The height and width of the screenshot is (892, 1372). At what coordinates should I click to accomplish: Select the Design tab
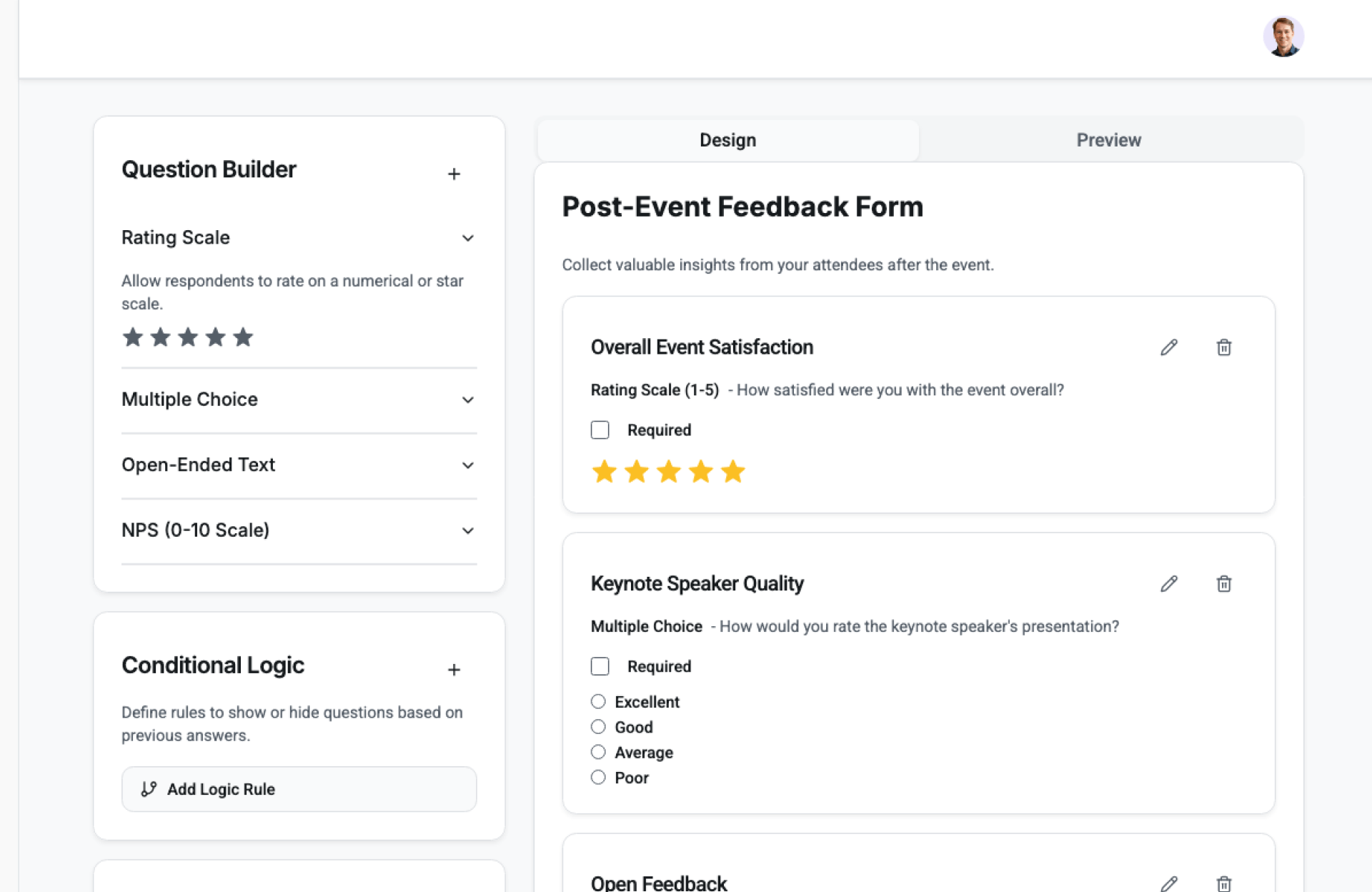click(727, 140)
